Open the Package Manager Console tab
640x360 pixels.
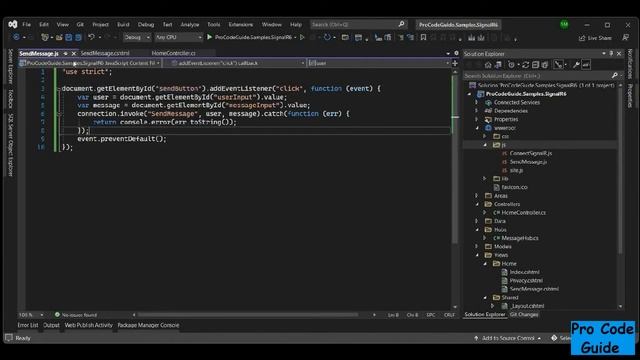[148, 325]
